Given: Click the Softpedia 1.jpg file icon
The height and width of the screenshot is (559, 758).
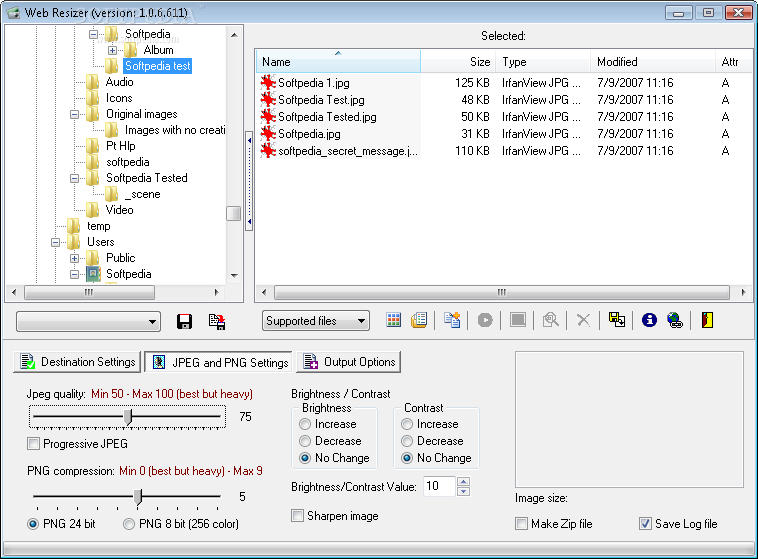Looking at the screenshot, I should pos(268,83).
